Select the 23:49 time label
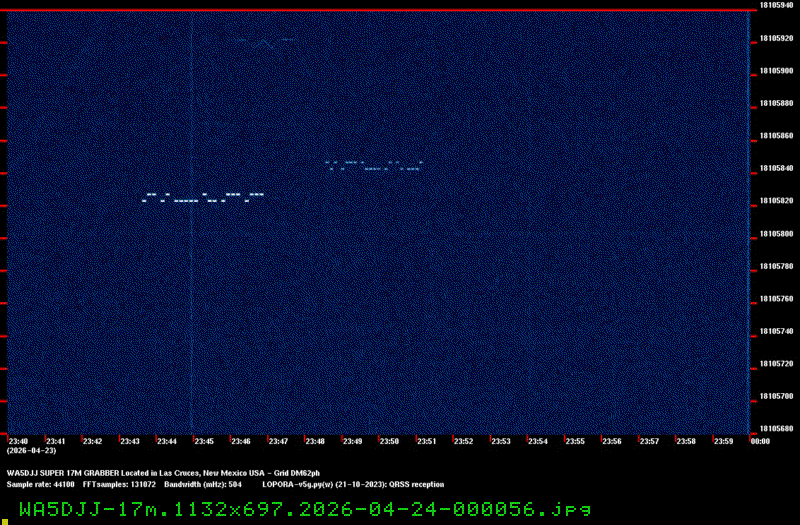800x525 pixels. tap(352, 441)
